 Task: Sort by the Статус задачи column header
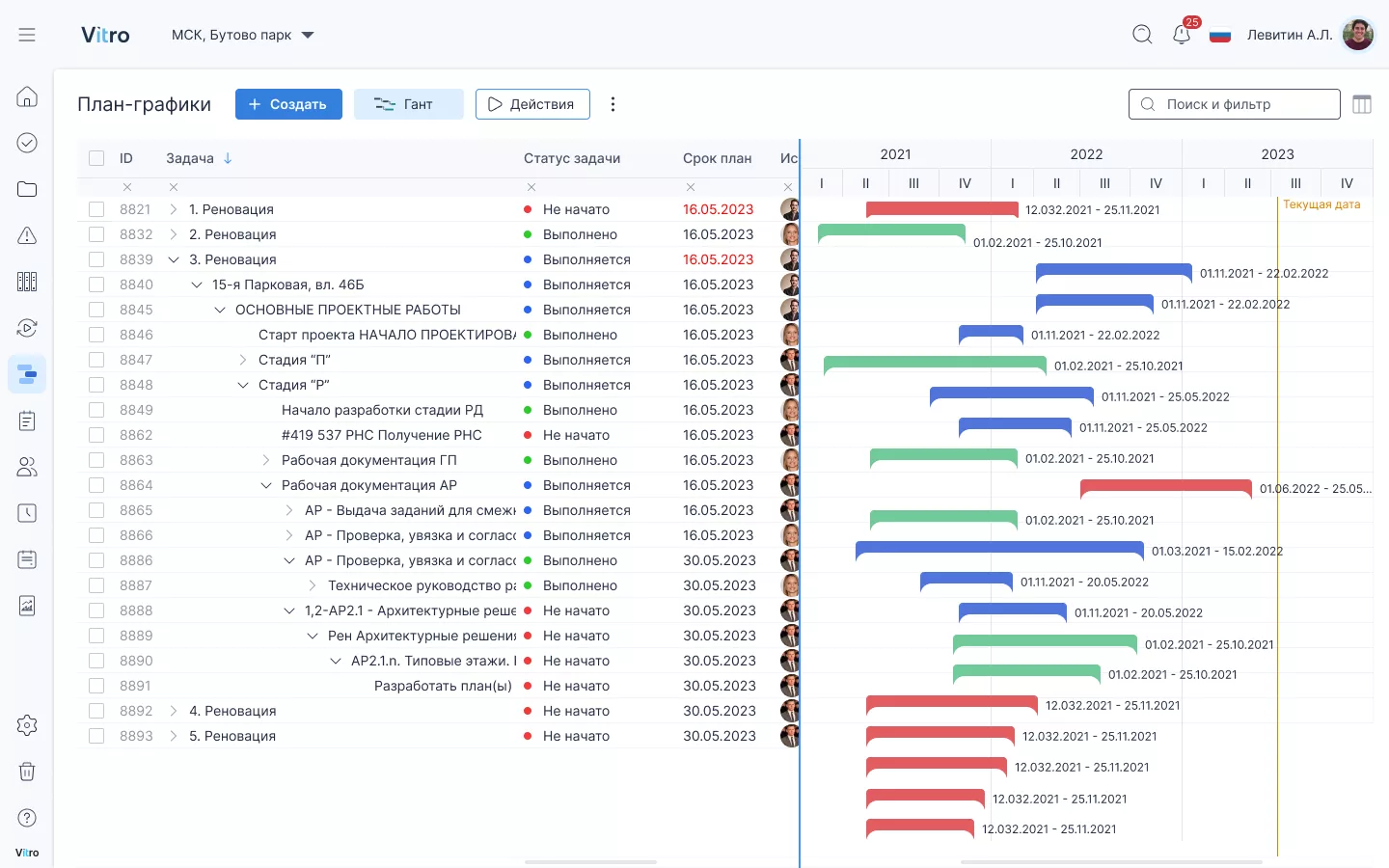click(x=572, y=158)
